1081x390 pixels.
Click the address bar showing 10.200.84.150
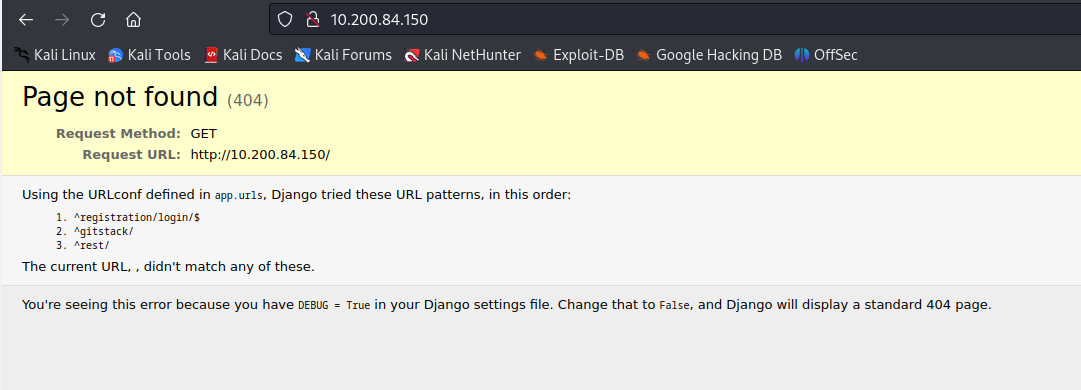[x=675, y=19]
